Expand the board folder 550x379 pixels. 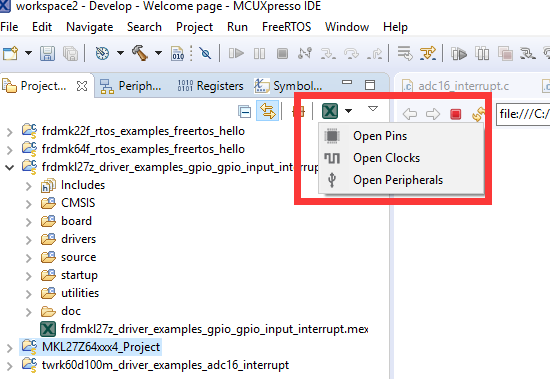coord(29,222)
